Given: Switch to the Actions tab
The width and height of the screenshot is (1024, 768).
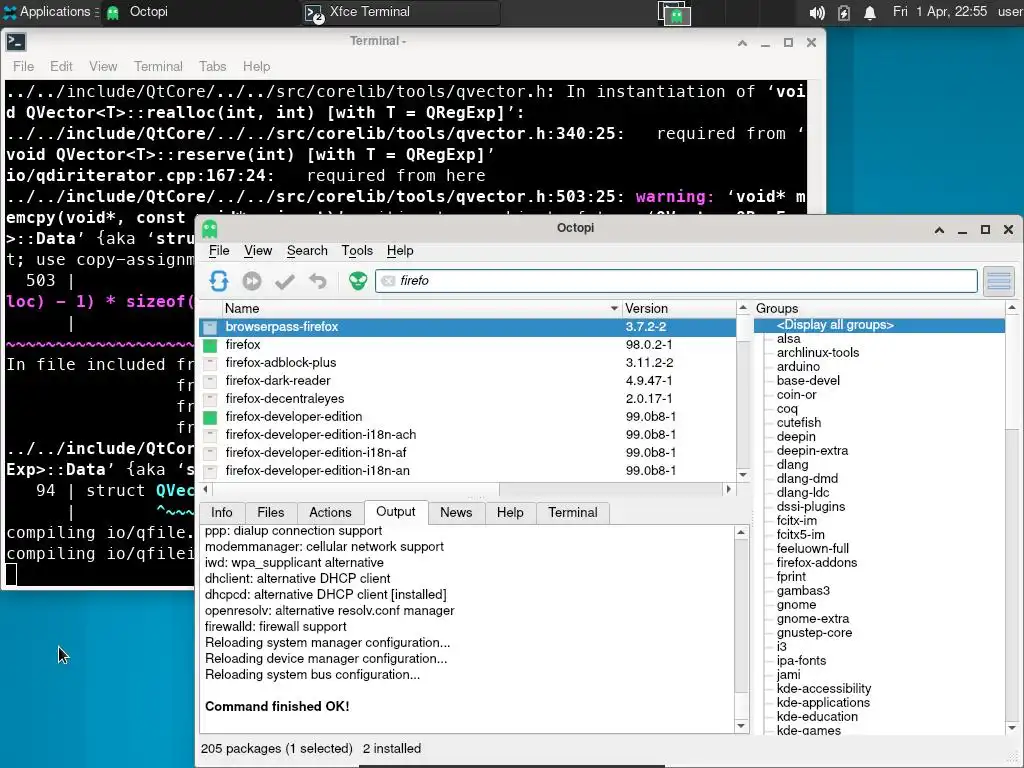Looking at the screenshot, I should click(x=330, y=513).
